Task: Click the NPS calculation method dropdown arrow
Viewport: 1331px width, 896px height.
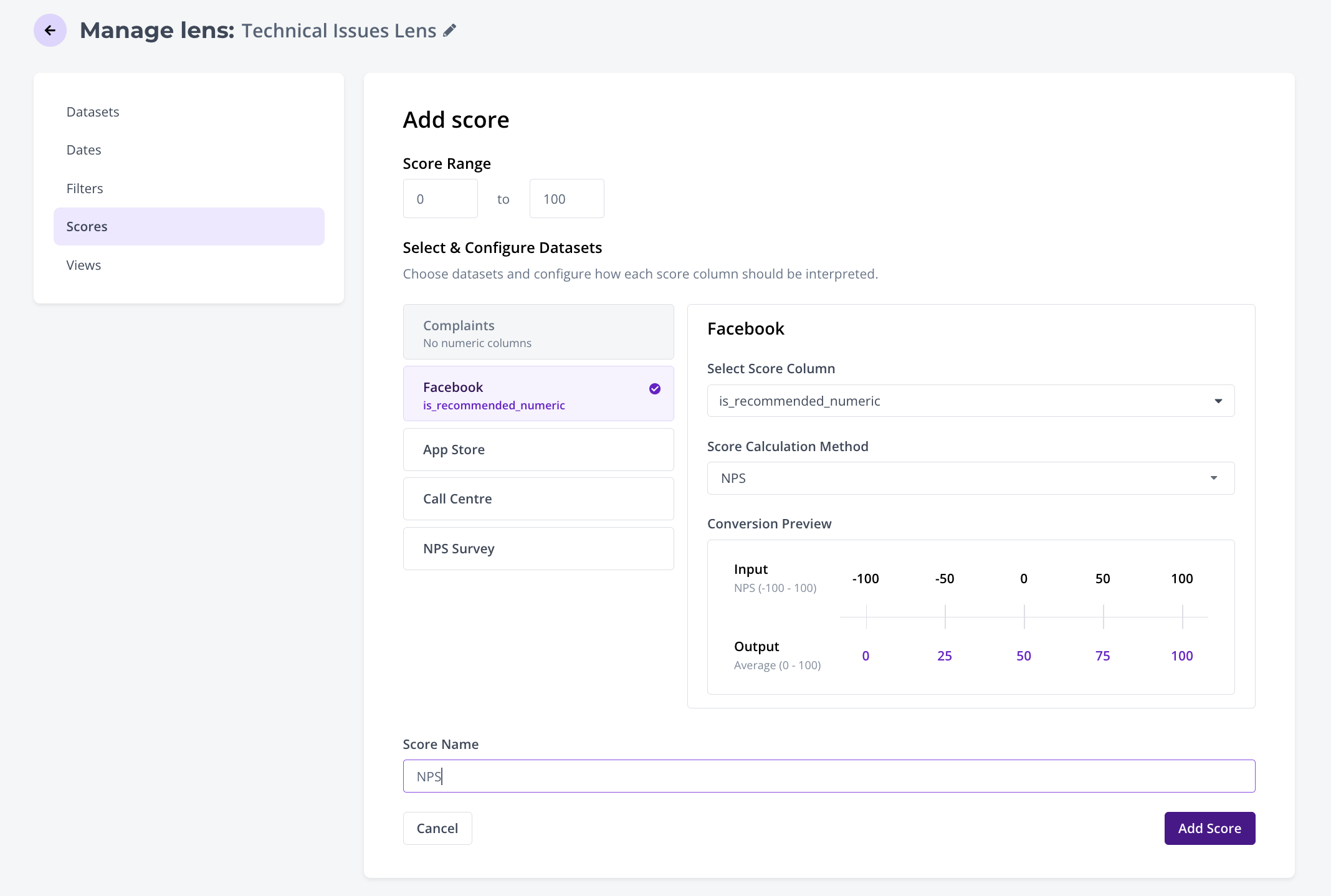Action: point(1213,478)
